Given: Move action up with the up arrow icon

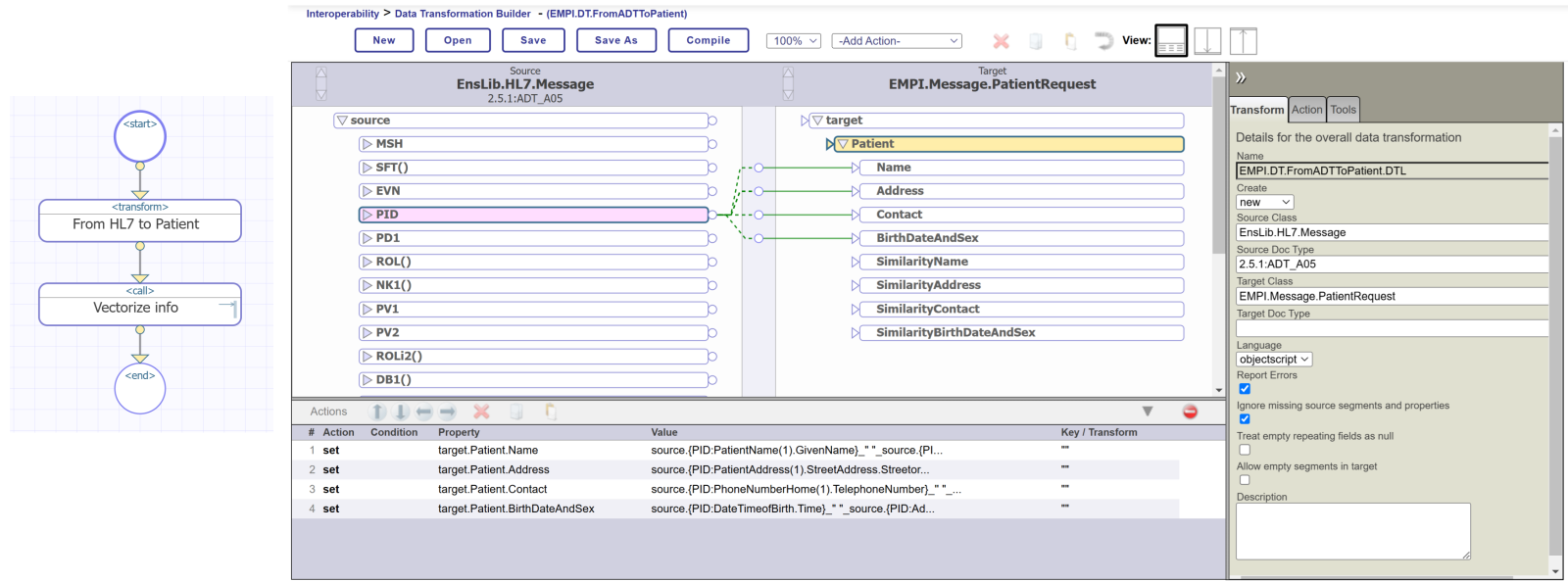Looking at the screenshot, I should click(x=378, y=412).
